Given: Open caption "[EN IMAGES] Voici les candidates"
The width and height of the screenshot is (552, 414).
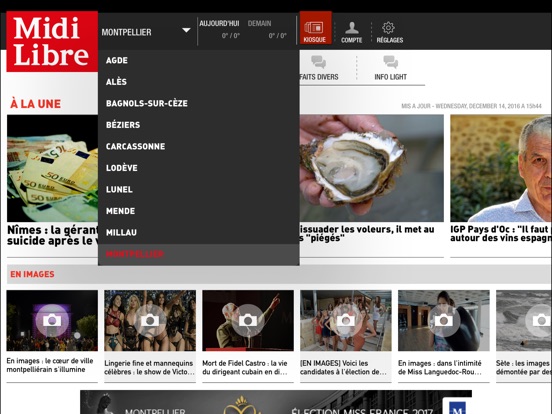Looking at the screenshot, I should tap(343, 367).
